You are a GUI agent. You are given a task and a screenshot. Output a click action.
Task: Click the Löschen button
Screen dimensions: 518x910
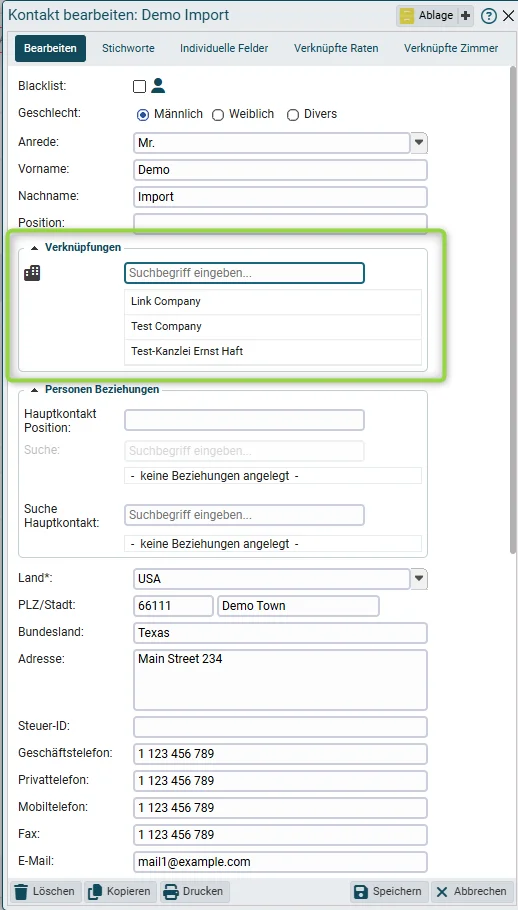[x=46, y=891]
